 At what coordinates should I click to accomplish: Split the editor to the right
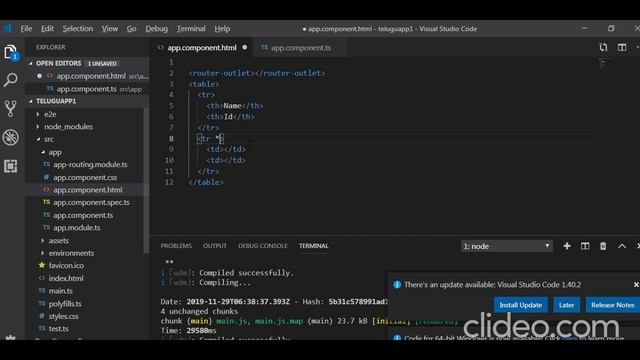coord(622,47)
